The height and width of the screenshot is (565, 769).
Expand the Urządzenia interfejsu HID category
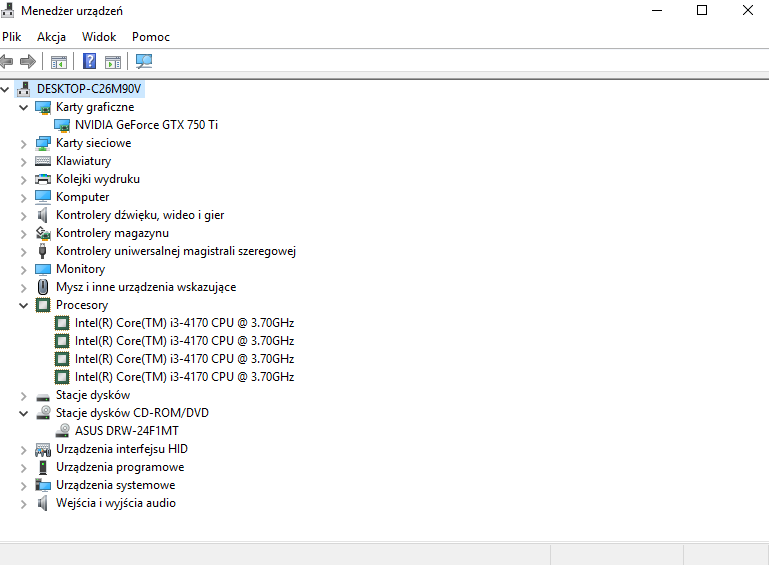(x=24, y=450)
